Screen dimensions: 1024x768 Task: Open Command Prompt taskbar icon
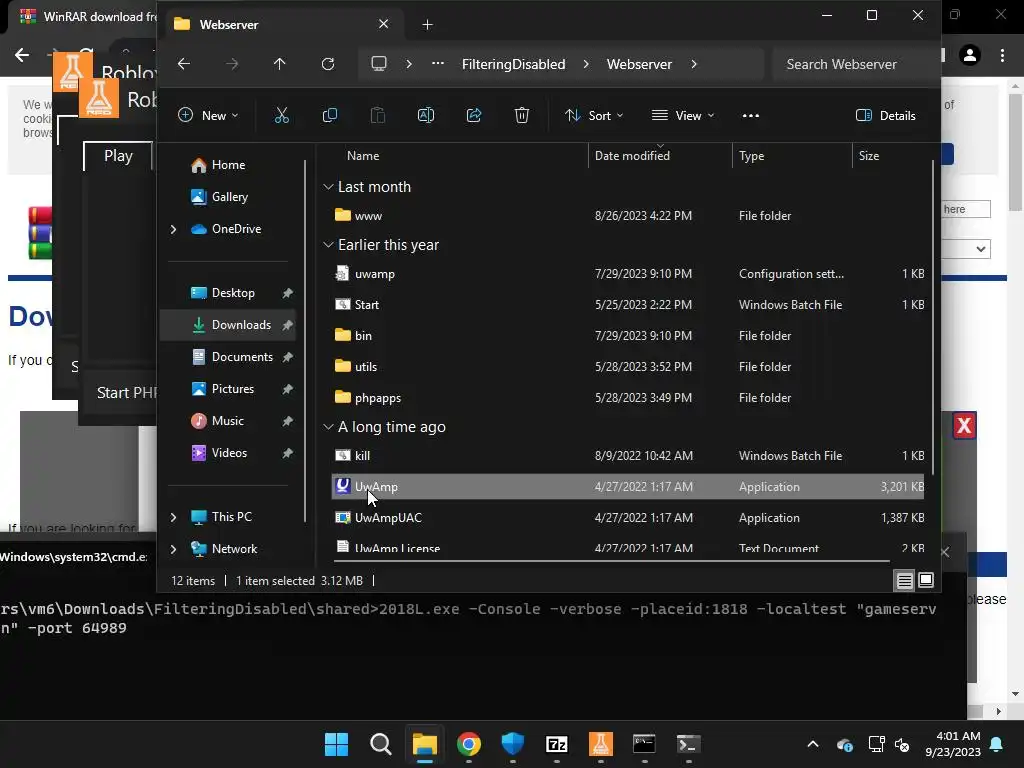click(x=645, y=744)
